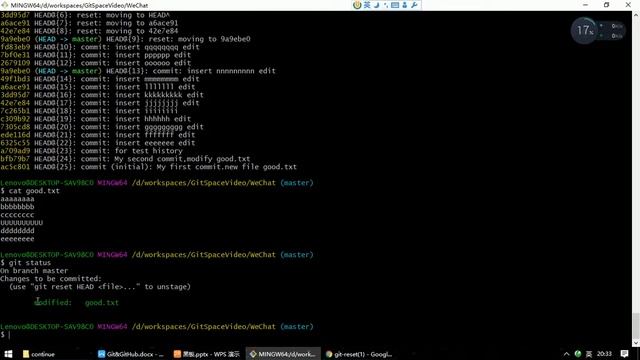Screen dimensions: 640x360
Task: Open the wrench settings icon in IME toolbar
Action: [414, 5]
